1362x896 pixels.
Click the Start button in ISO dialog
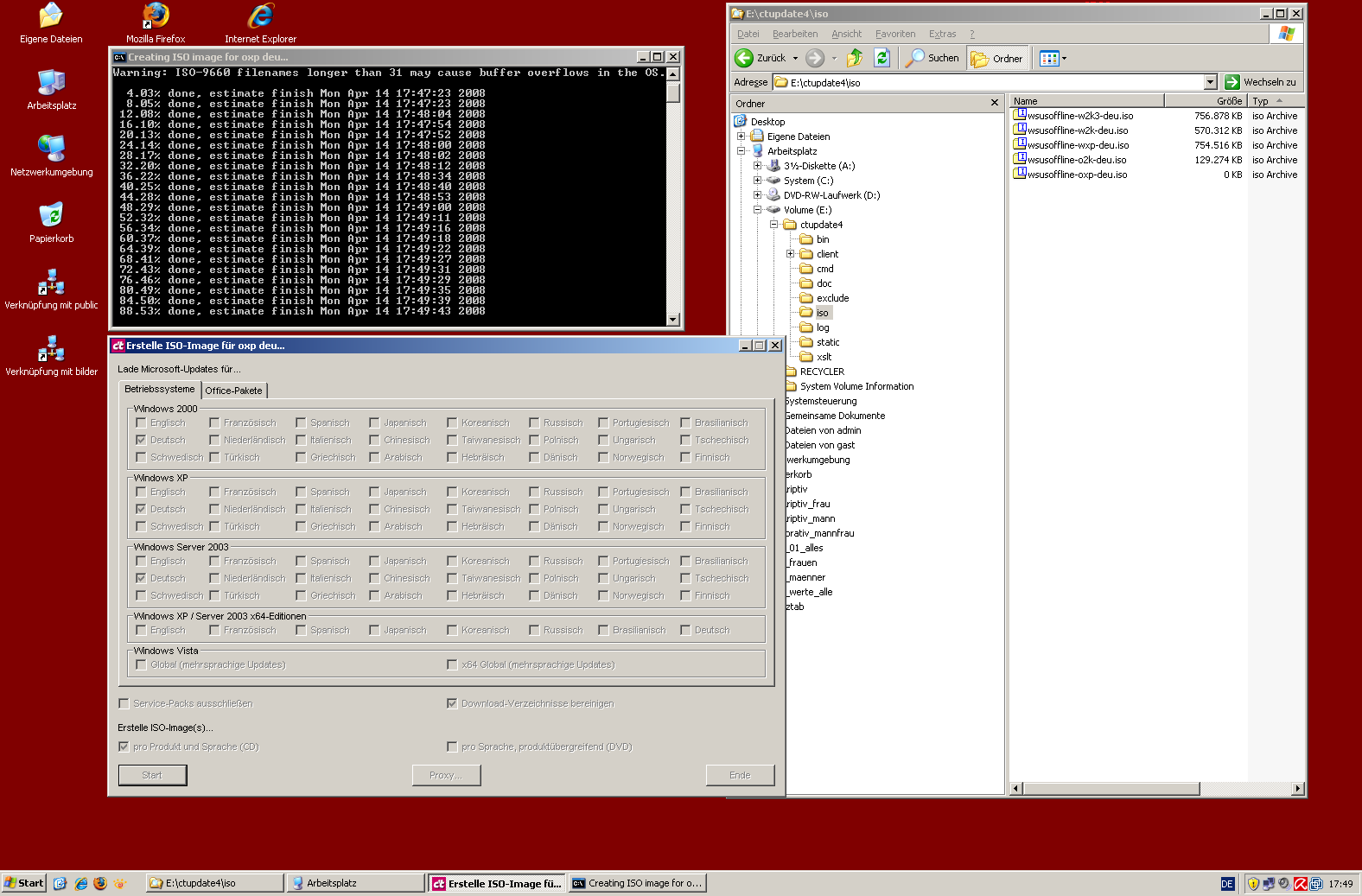pos(152,775)
